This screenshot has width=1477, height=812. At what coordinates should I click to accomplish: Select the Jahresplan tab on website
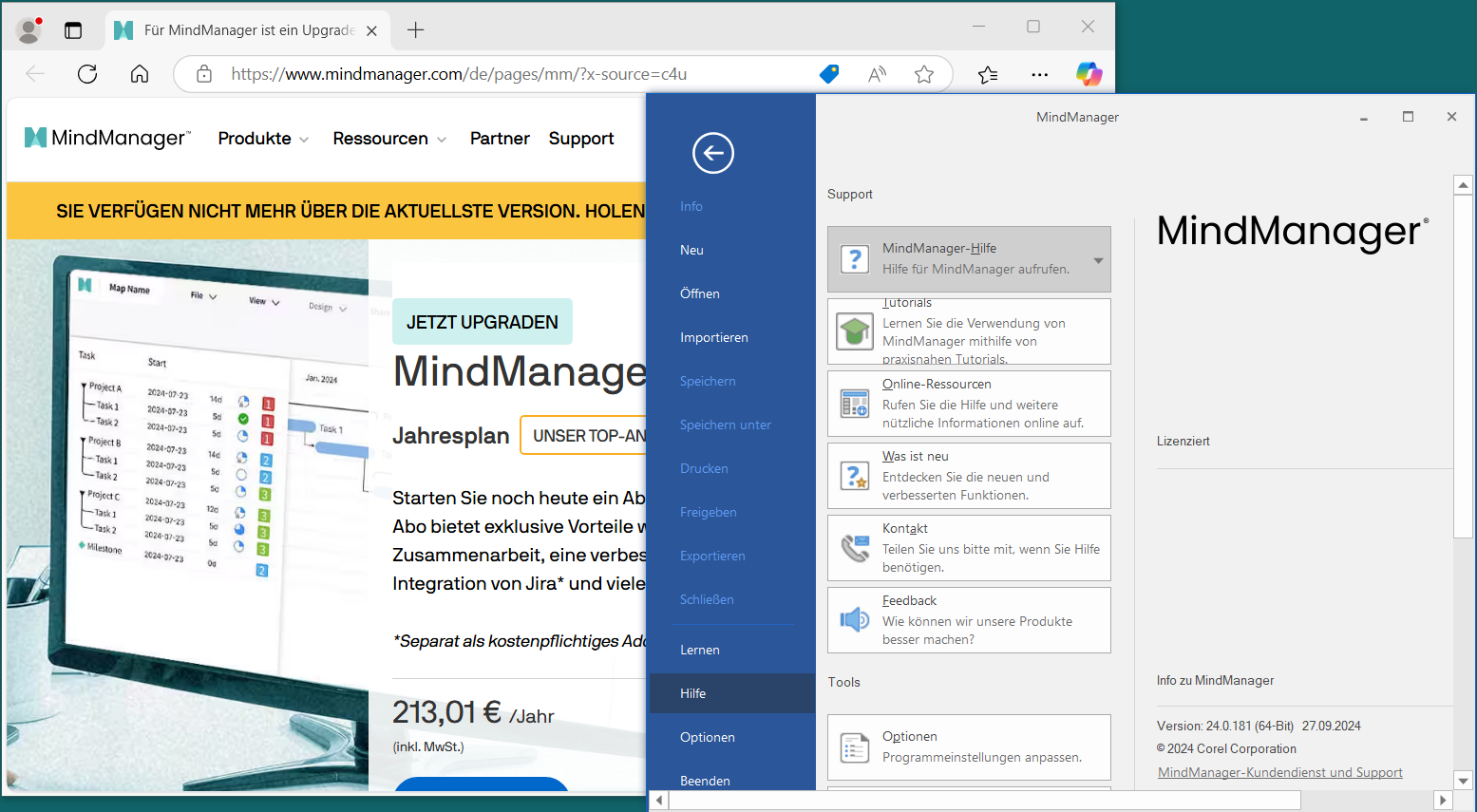coord(451,436)
